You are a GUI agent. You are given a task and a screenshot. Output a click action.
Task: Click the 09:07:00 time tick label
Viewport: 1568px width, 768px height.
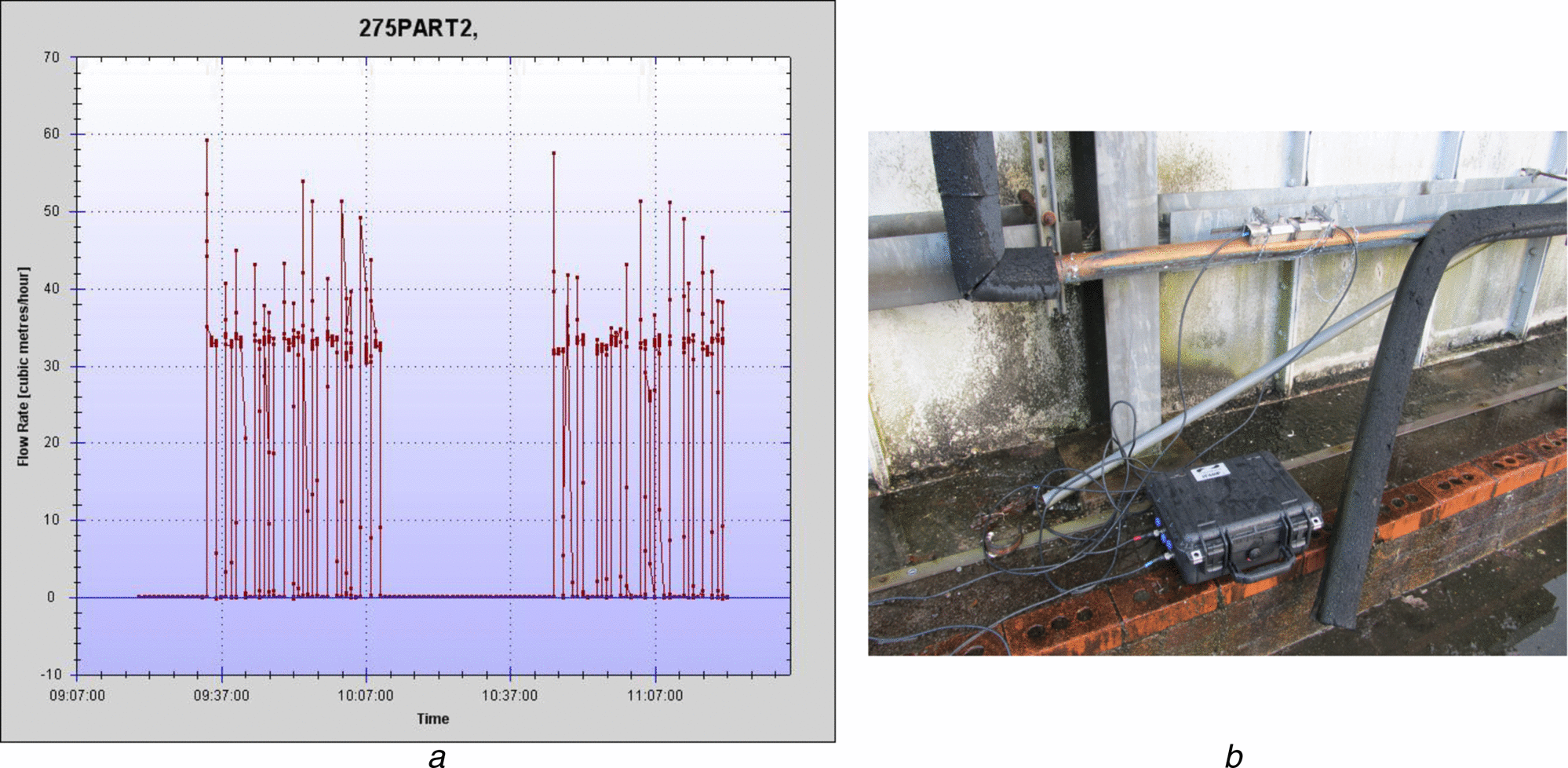tap(77, 696)
